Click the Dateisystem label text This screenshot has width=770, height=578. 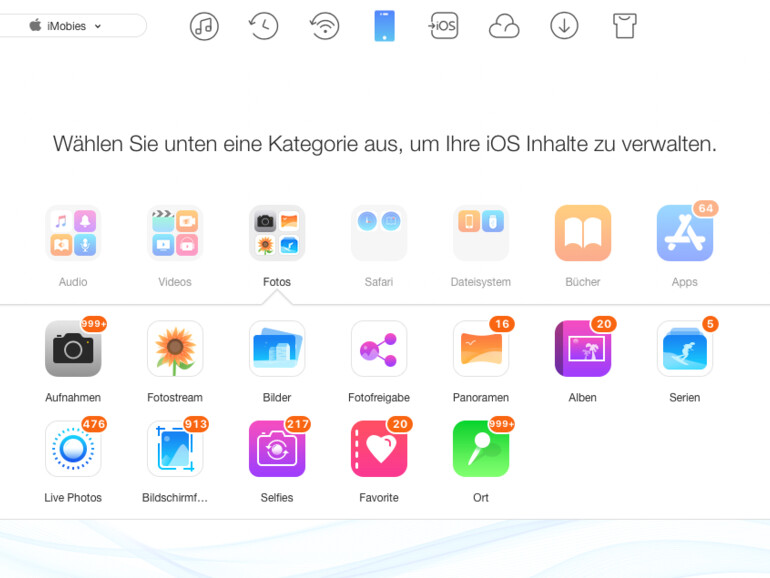(x=481, y=282)
